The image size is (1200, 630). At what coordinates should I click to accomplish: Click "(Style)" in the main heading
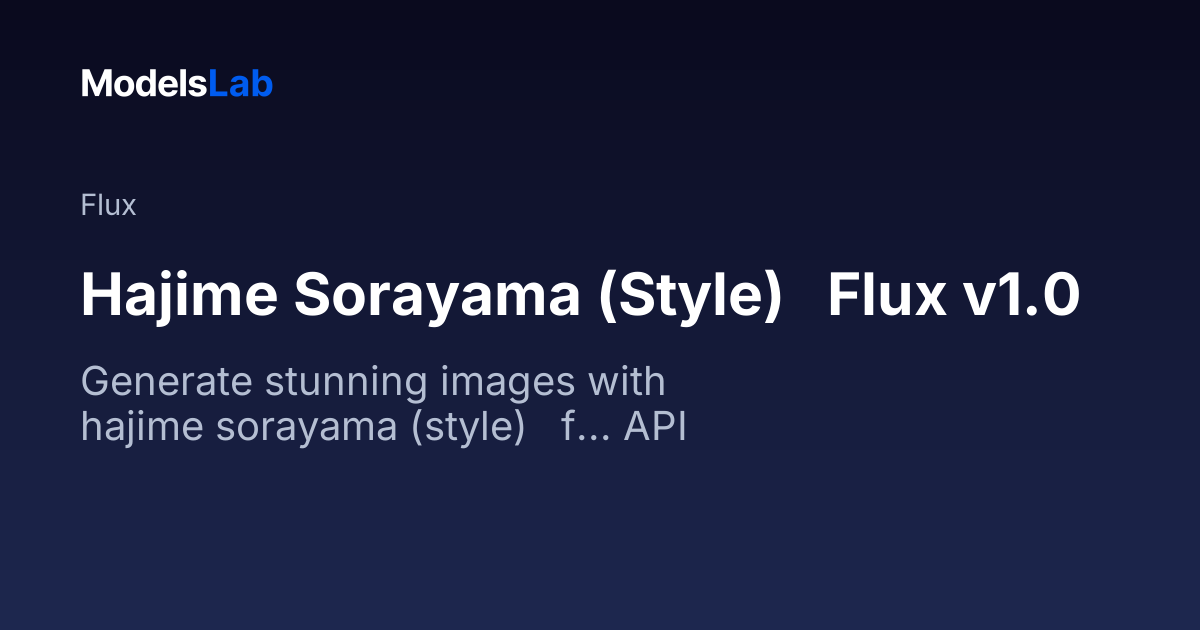click(689, 296)
